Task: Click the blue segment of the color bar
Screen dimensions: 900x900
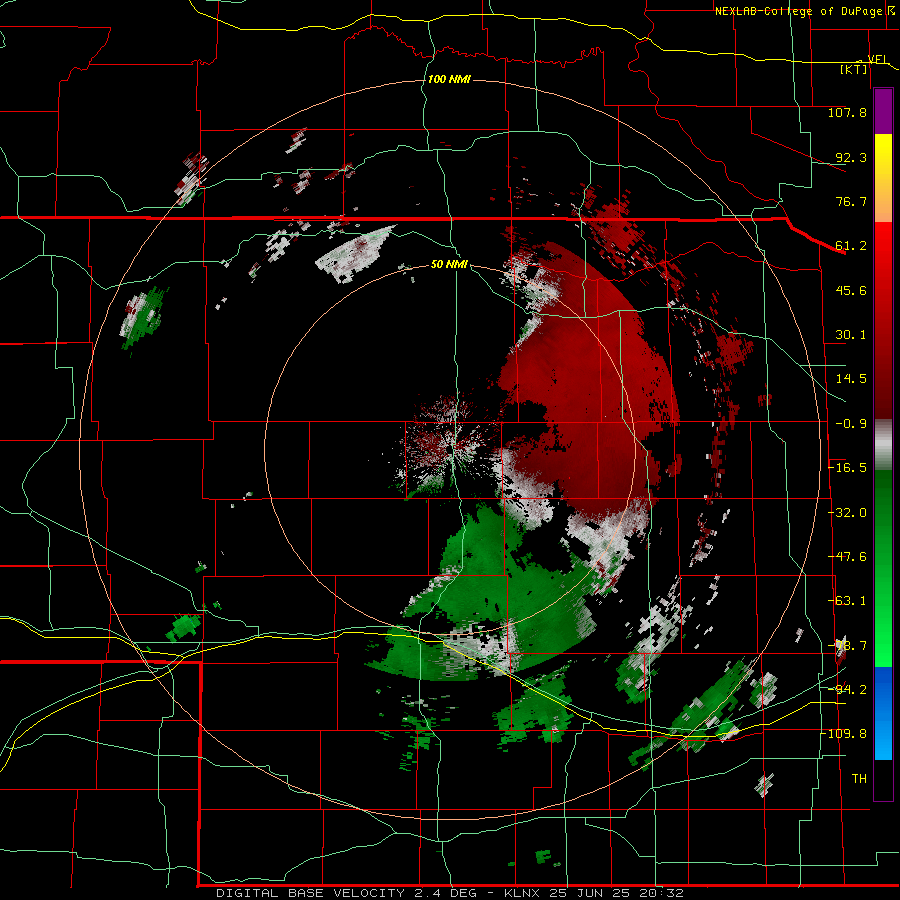Action: (883, 713)
